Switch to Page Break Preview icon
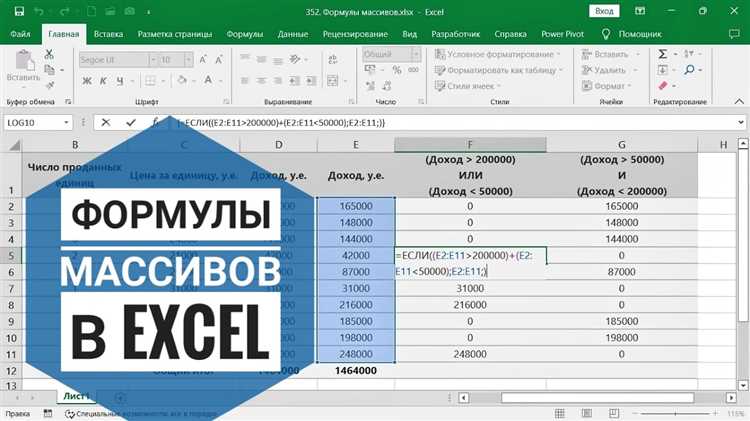 [x=614, y=413]
